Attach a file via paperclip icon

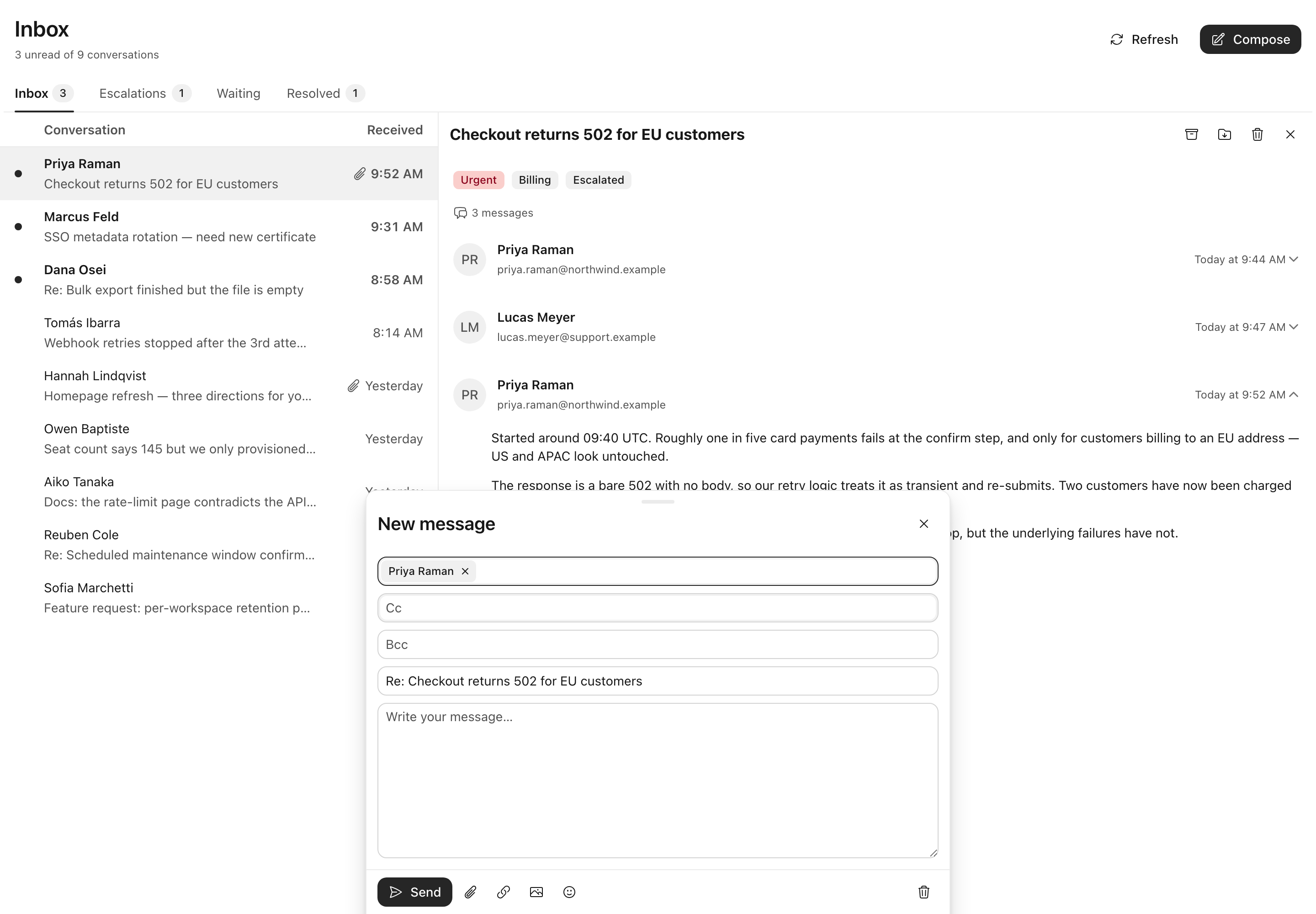click(470, 892)
